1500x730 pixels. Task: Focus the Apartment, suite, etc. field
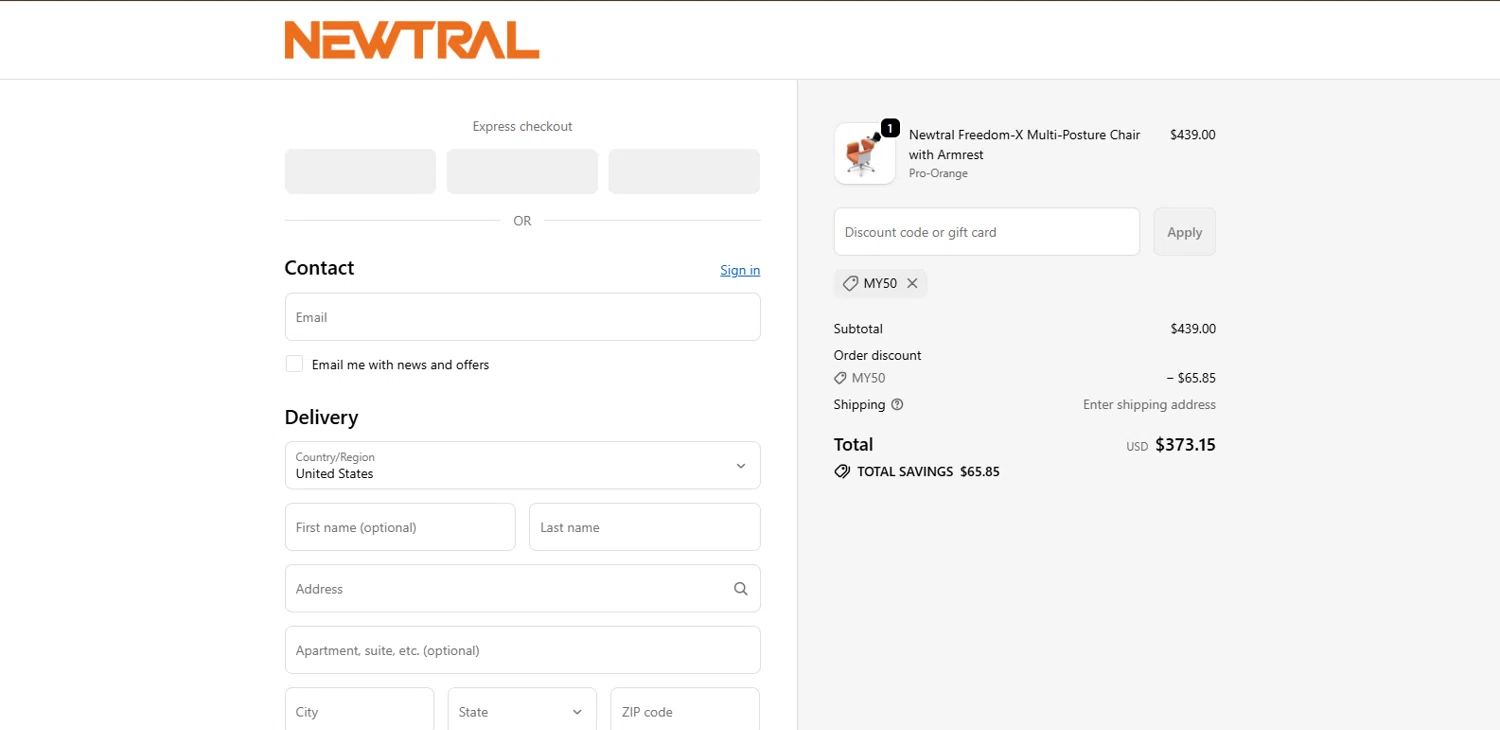pyautogui.click(x=522, y=650)
